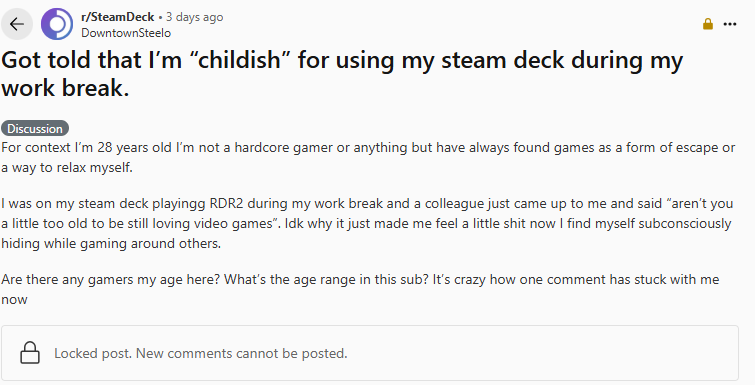The height and width of the screenshot is (385, 755).
Task: Click the final word 'now' ending the post
Action: click(14, 299)
